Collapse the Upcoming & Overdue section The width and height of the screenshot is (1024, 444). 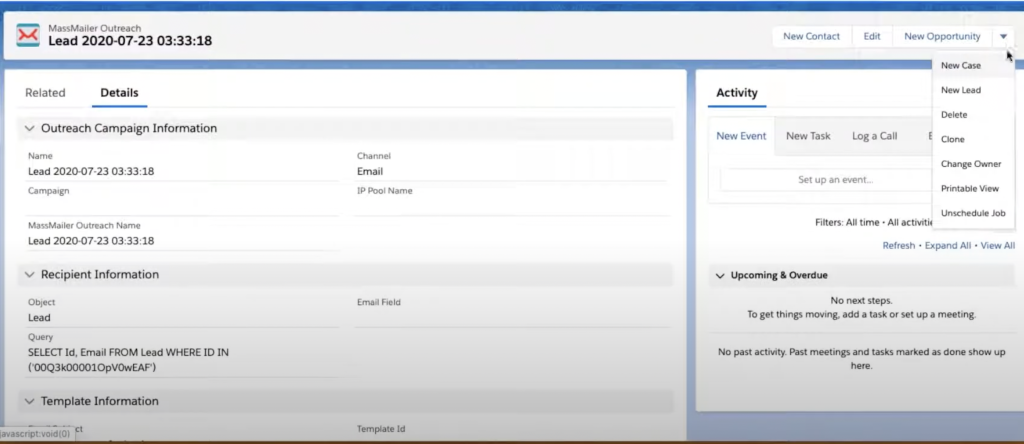720,276
